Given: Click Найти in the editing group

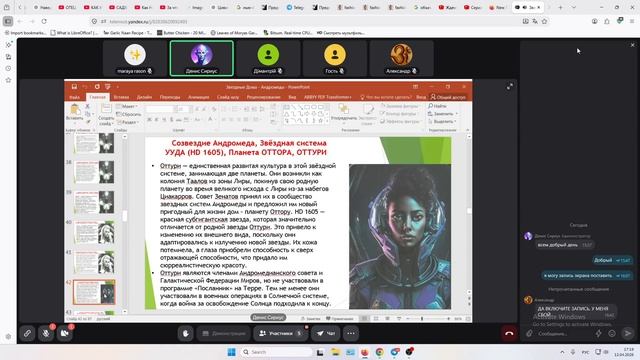Looking at the screenshot, I should (438, 106).
